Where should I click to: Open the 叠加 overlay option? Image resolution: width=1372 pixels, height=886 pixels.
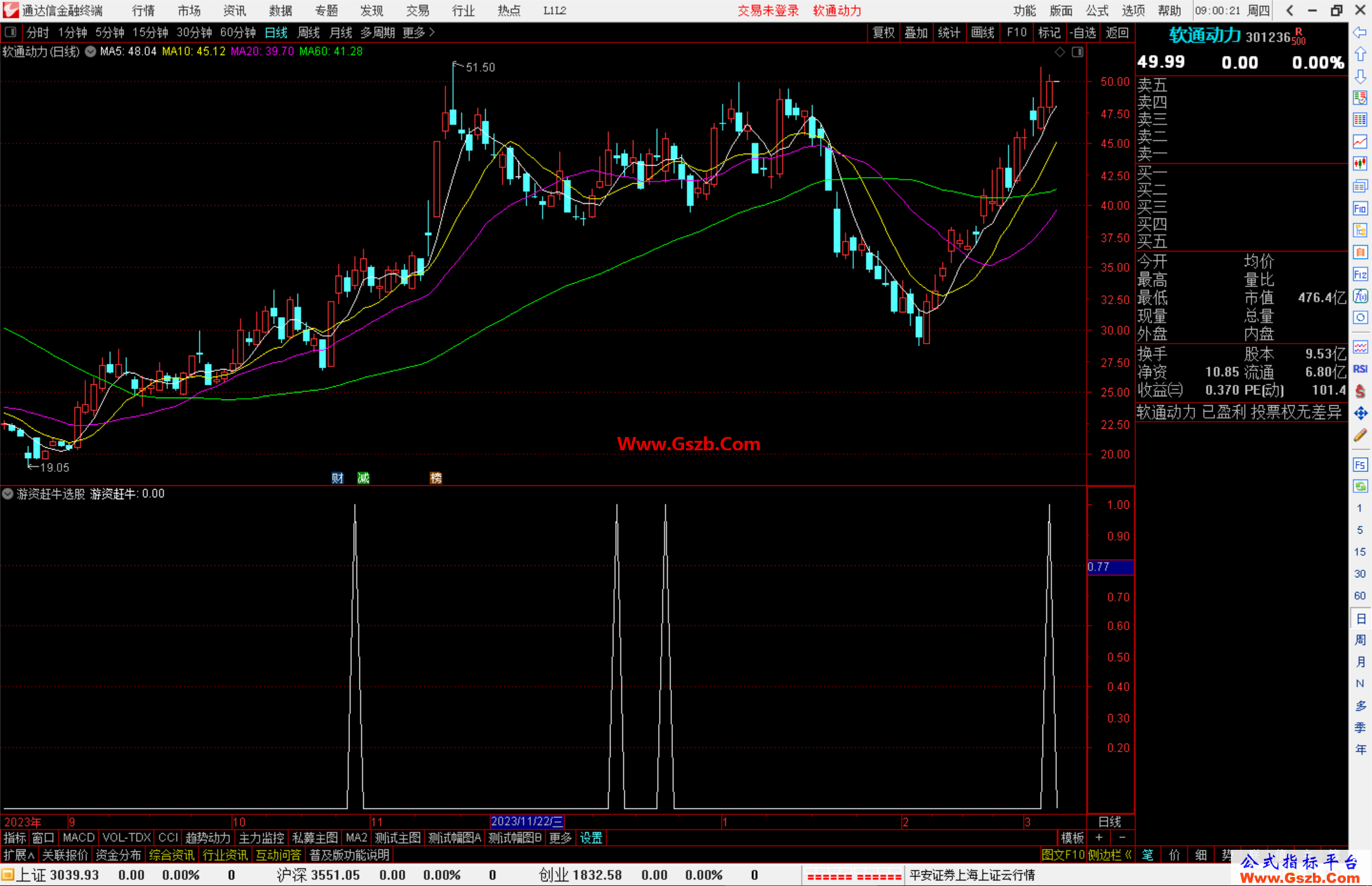917,32
